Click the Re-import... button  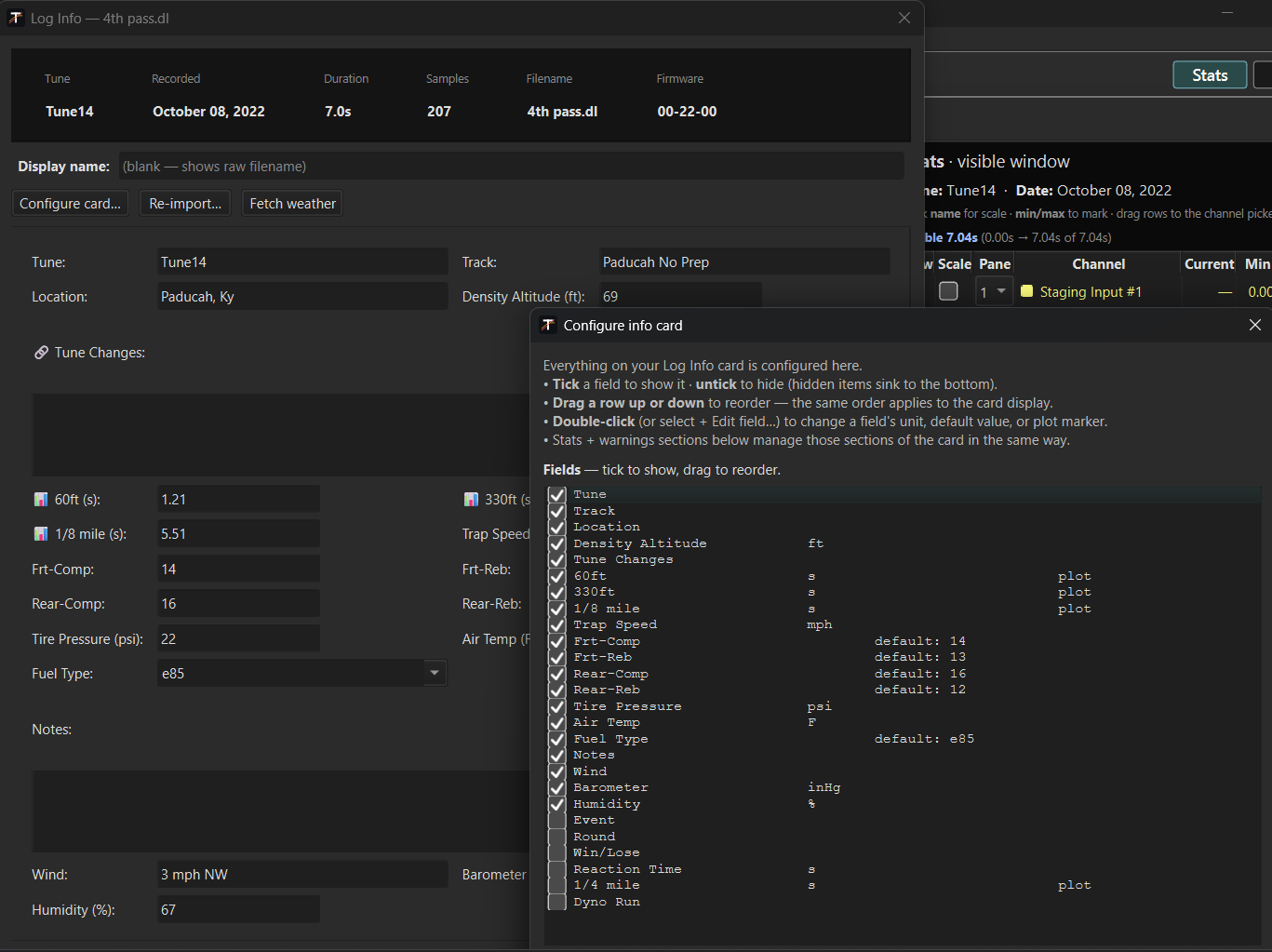[x=185, y=204]
